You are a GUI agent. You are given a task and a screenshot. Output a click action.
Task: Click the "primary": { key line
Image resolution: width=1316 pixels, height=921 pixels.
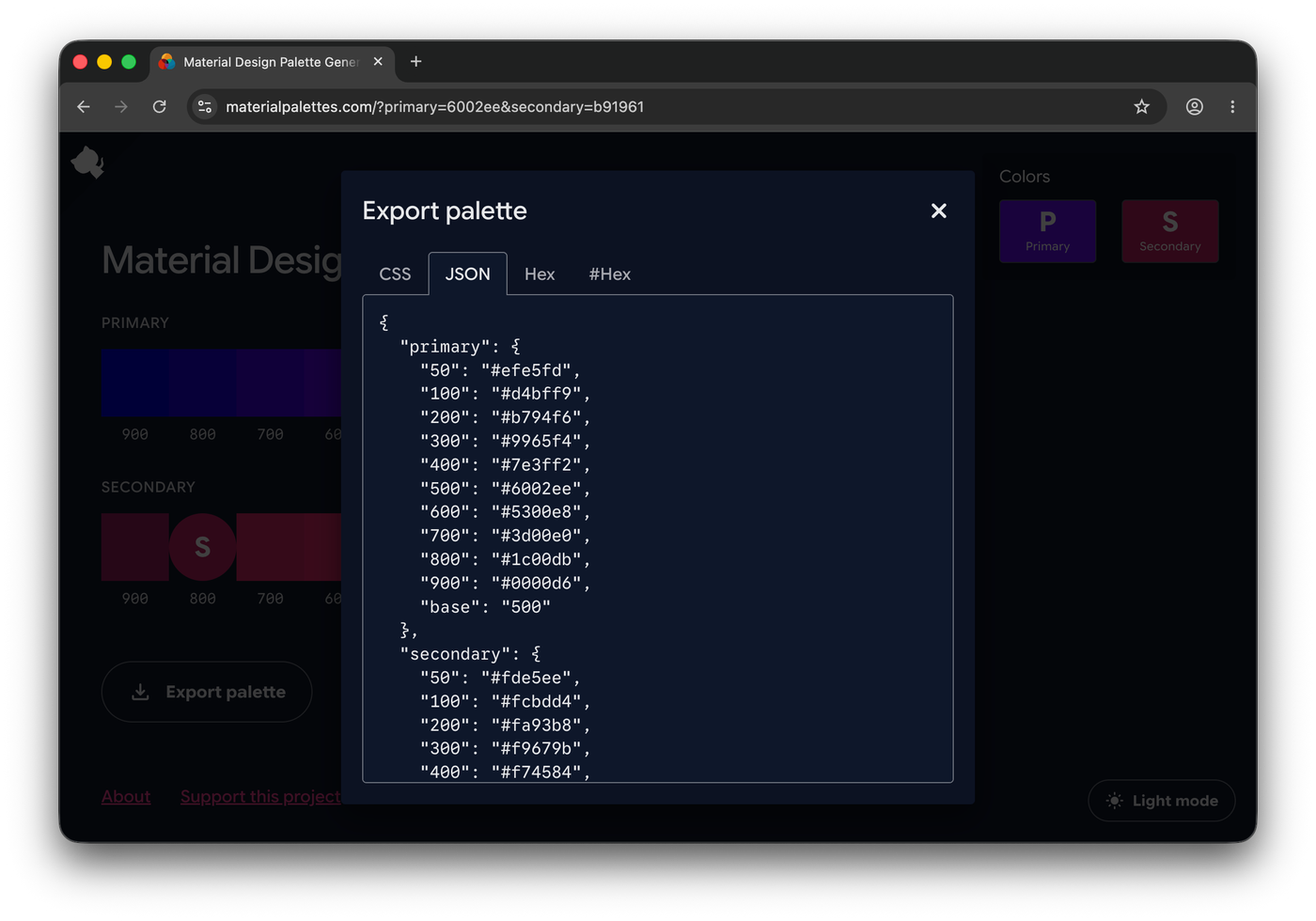coord(460,347)
